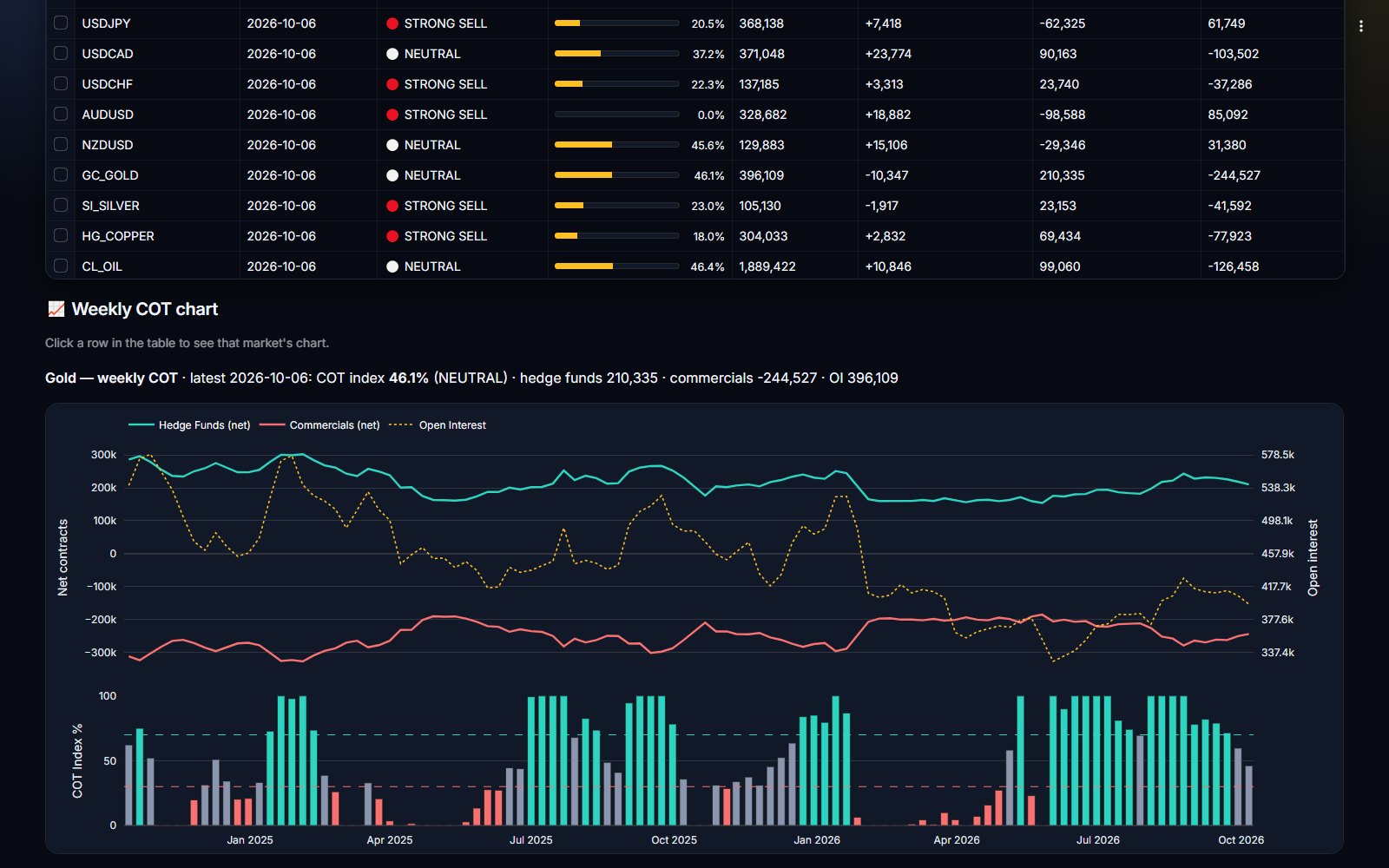Click the chart emoji beside Weekly COT chart
1389x868 pixels.
click(56, 309)
